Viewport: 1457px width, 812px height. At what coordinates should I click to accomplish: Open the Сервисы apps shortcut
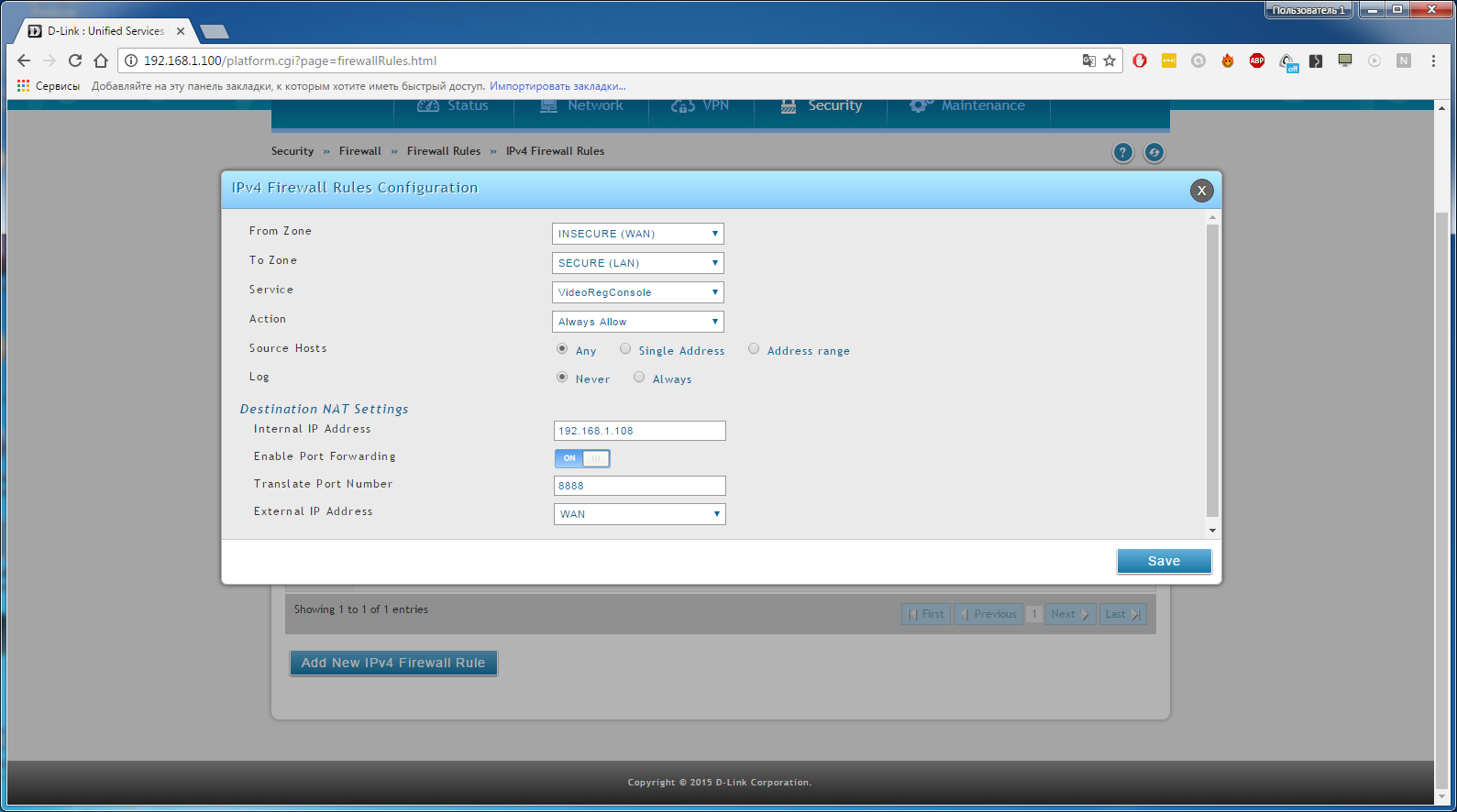coord(49,86)
